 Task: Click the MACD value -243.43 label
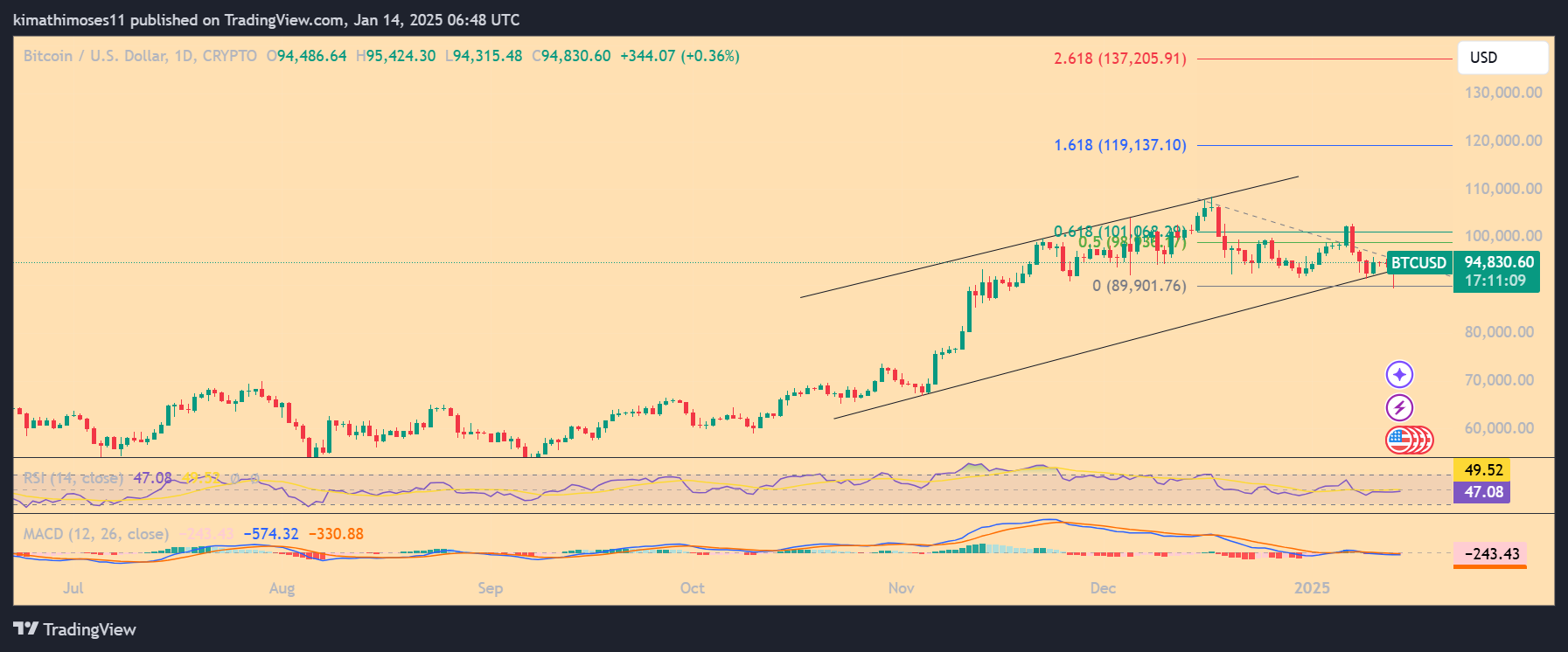pos(1490,554)
